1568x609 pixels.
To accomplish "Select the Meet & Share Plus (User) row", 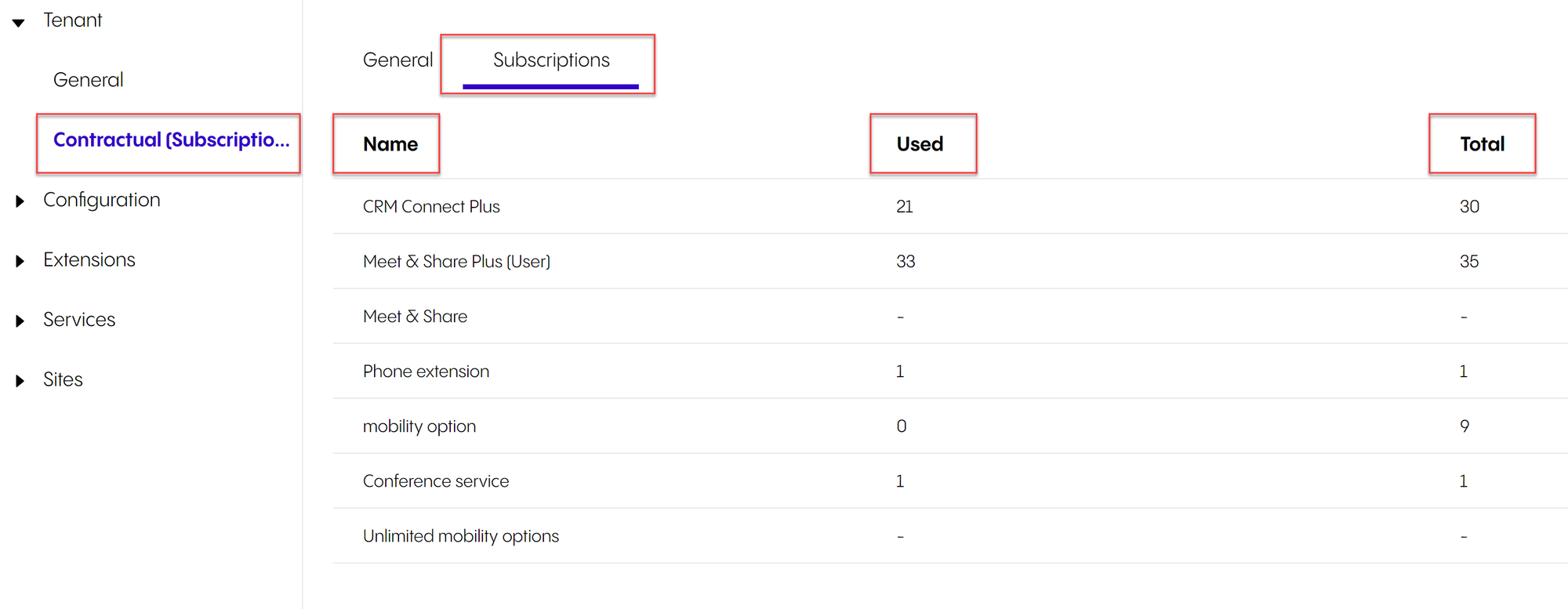I will [x=456, y=262].
